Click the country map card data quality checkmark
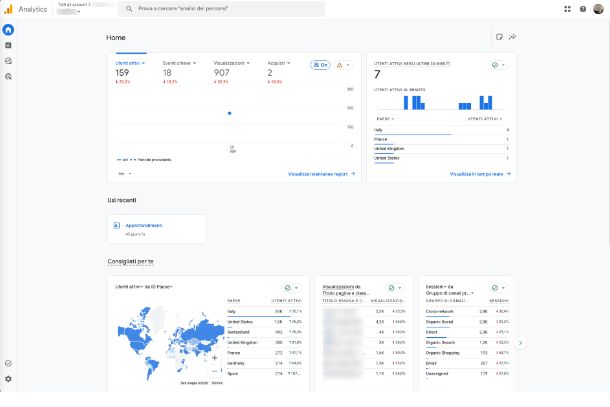The width and height of the screenshot is (610, 407). tap(287, 288)
